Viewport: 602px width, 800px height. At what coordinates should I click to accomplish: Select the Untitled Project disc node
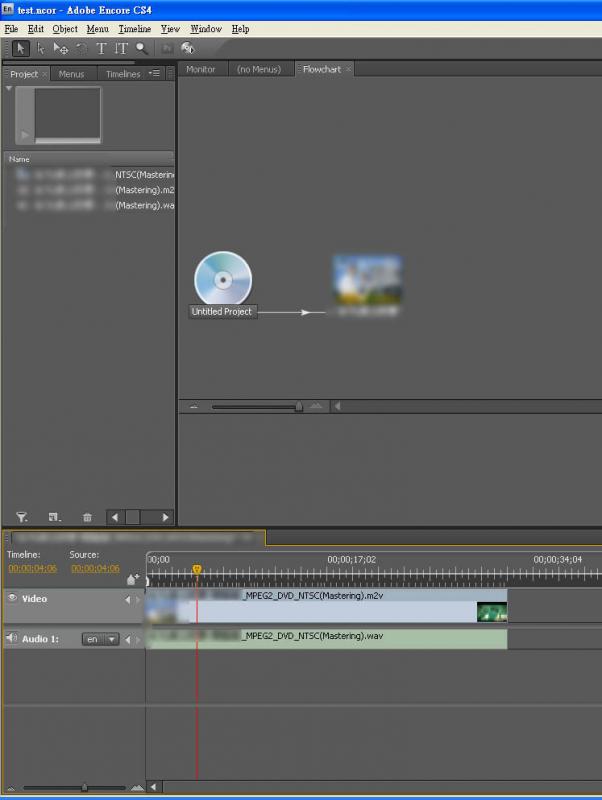pos(222,279)
